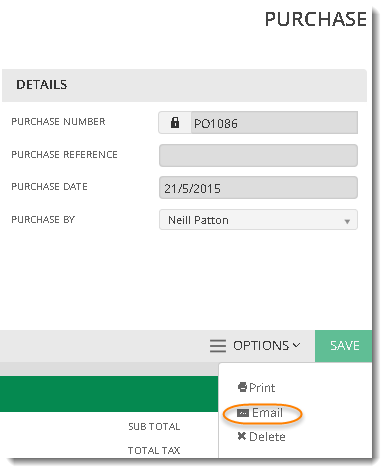Viewport: 387px width, 473px height.
Task: Open the Neill Patton combo box
Action: pos(258,220)
